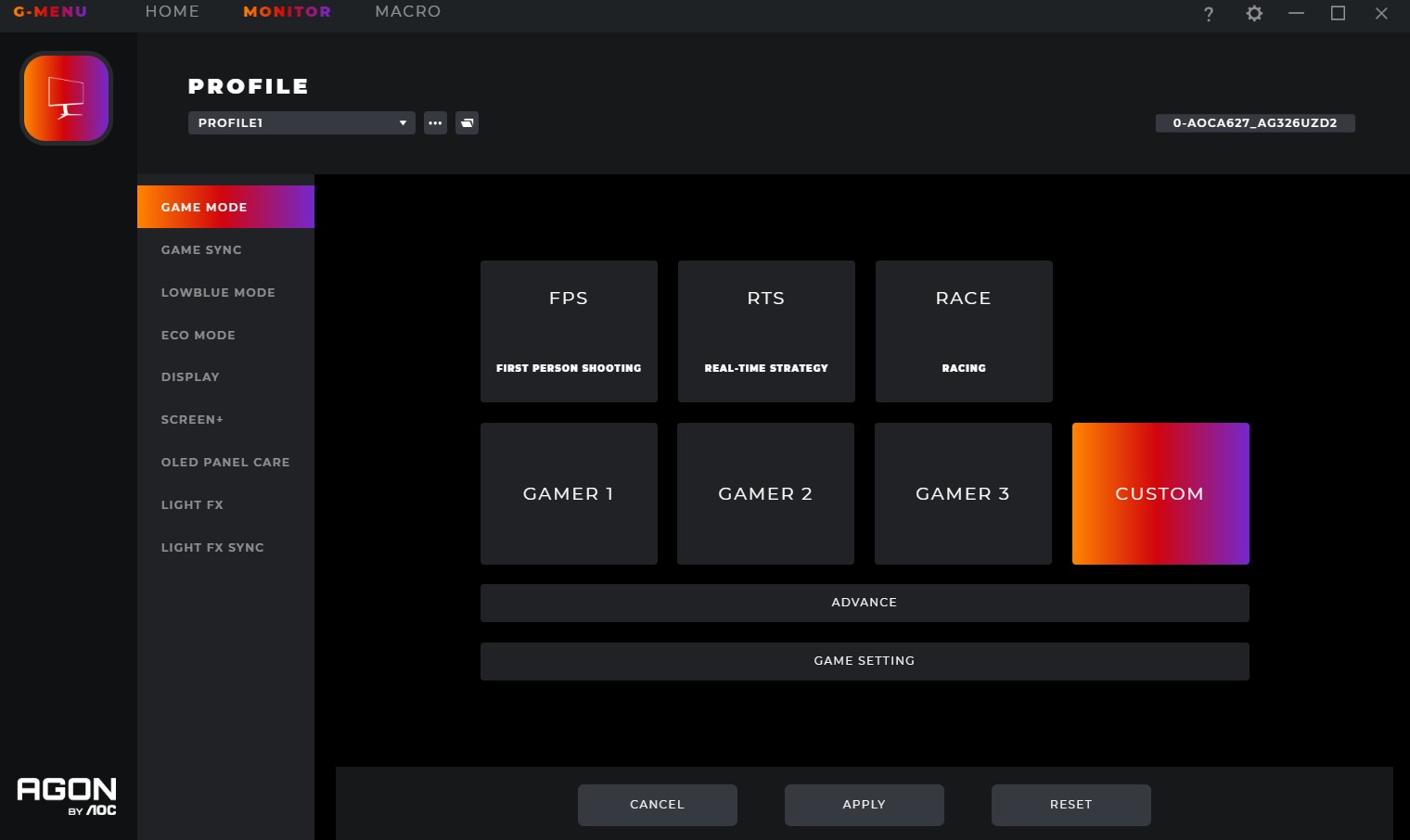
Task: Open LIGHT FX settings
Action: 225,504
